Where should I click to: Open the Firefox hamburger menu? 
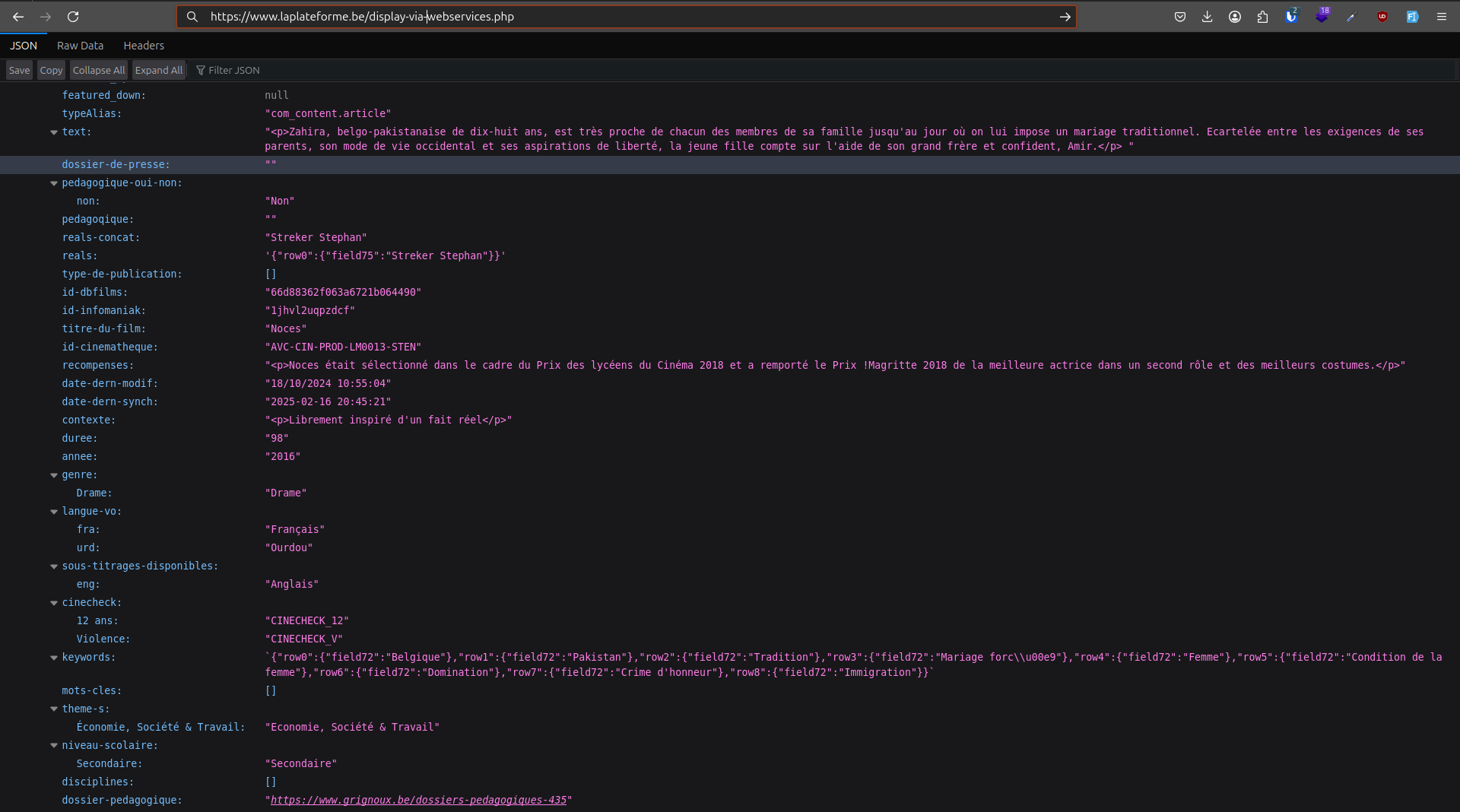pos(1441,17)
